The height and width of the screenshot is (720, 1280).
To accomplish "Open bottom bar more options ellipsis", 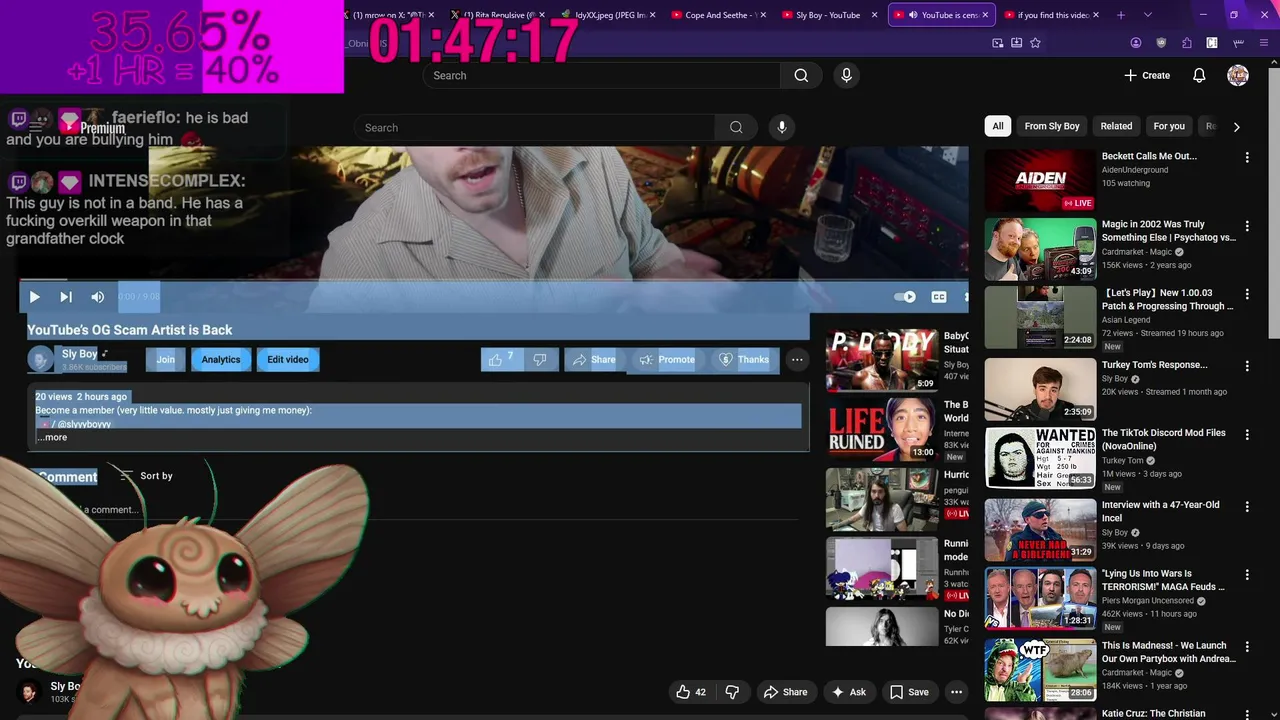I will [956, 692].
